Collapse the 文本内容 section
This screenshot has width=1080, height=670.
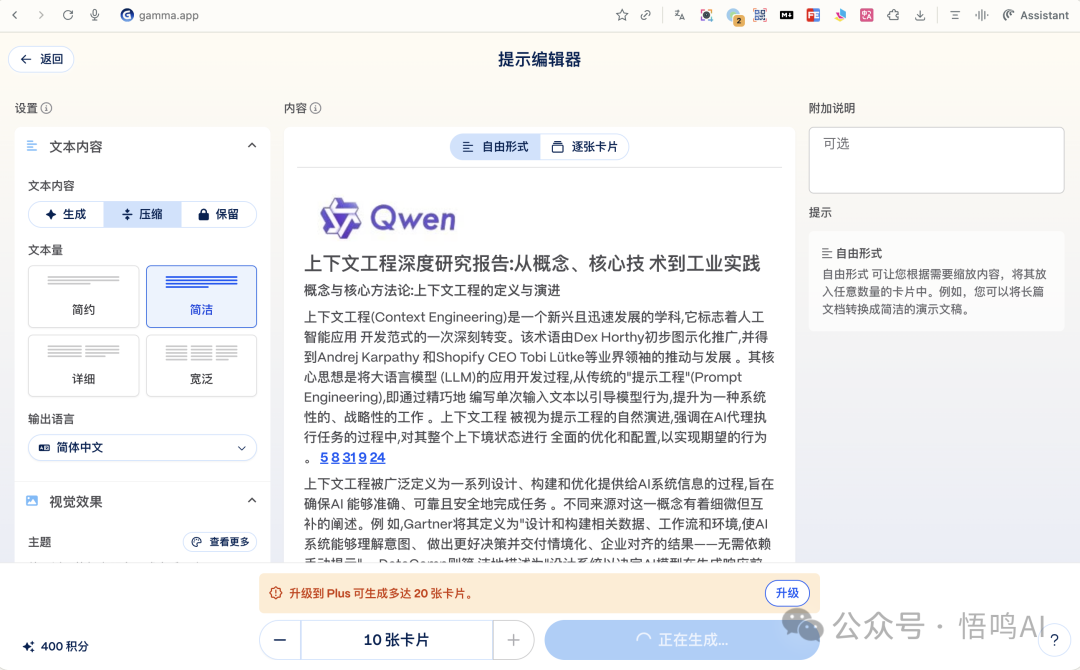(251, 146)
